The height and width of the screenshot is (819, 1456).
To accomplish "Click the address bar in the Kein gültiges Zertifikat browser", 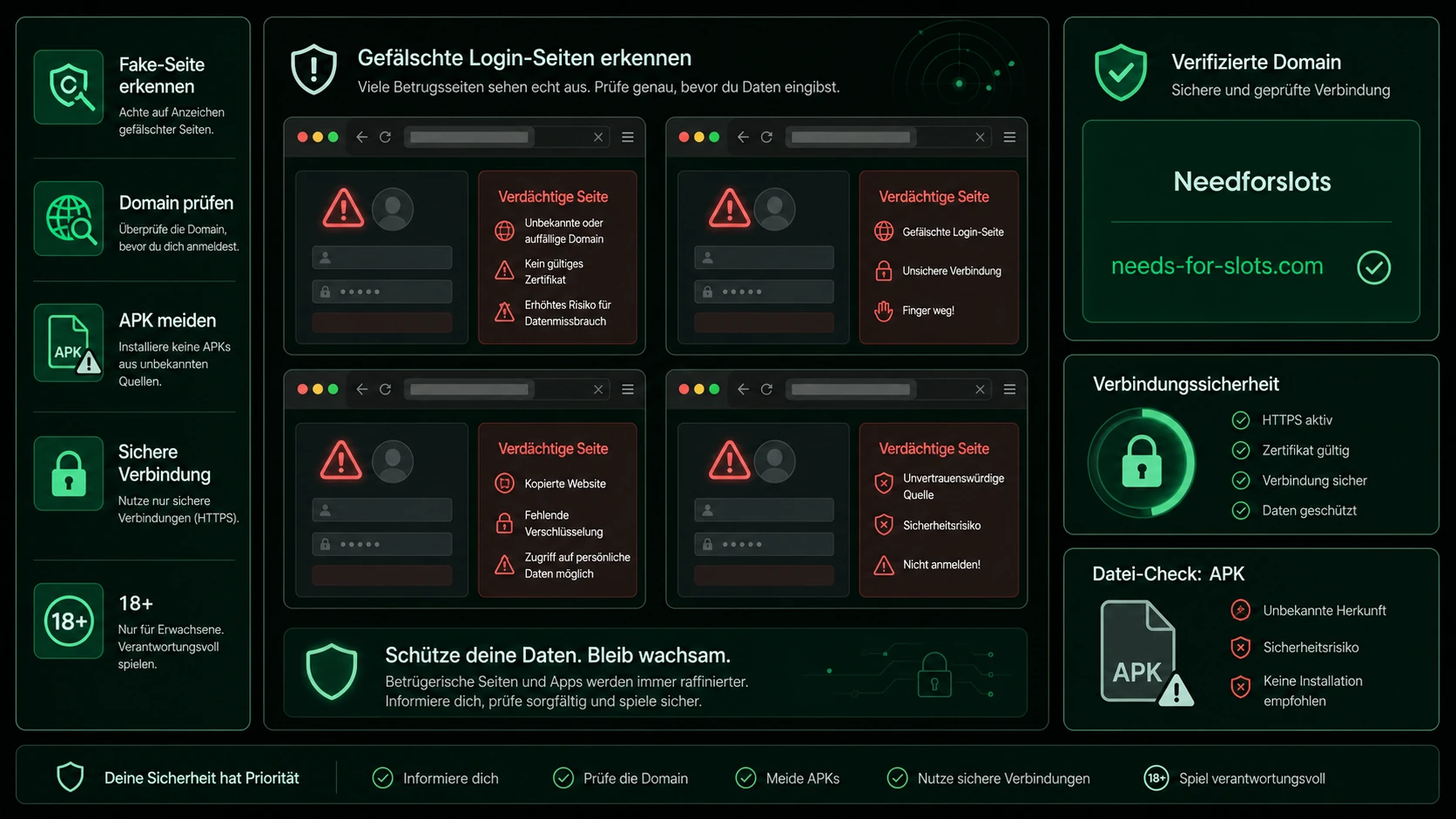I will pos(507,138).
